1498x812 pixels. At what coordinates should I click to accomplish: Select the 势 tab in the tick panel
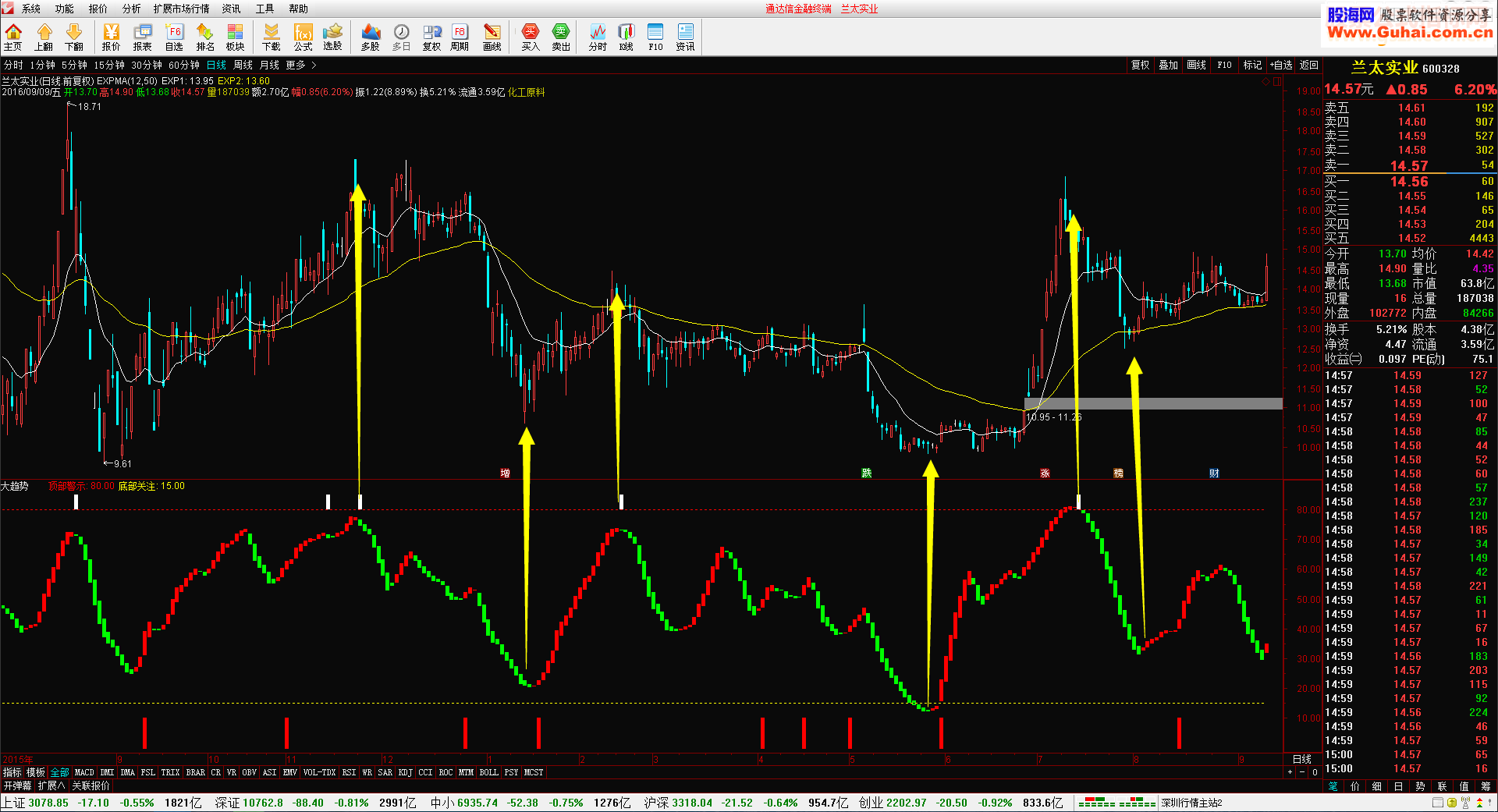pyautogui.click(x=1421, y=786)
